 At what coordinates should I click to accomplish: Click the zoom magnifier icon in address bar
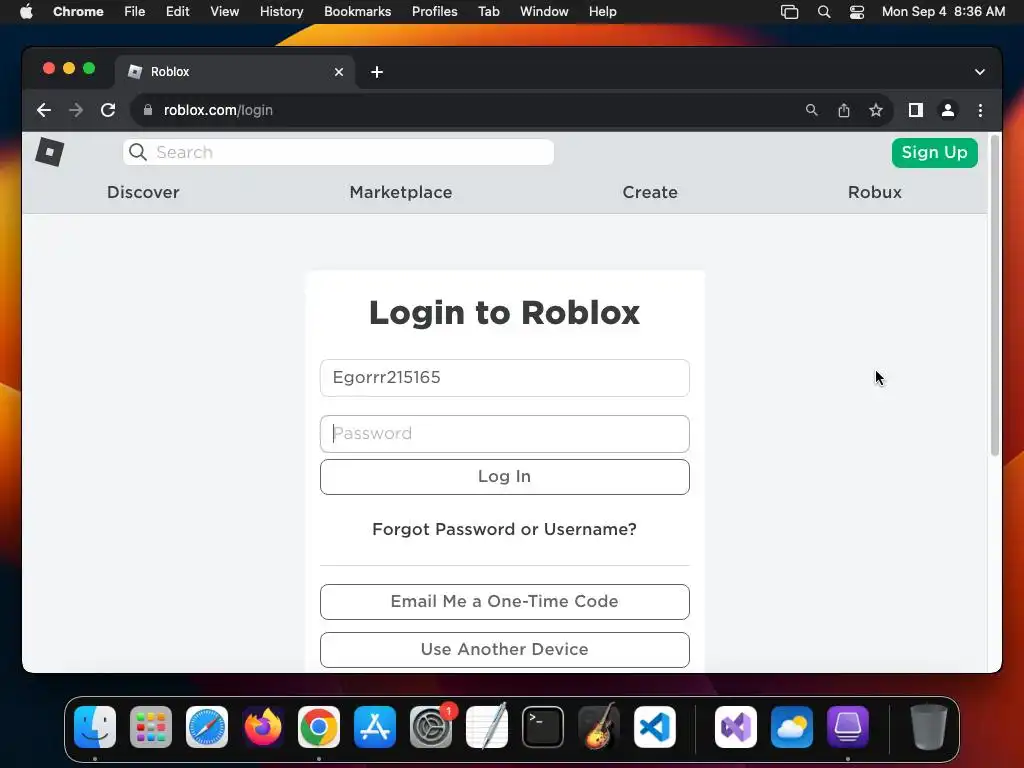click(812, 110)
